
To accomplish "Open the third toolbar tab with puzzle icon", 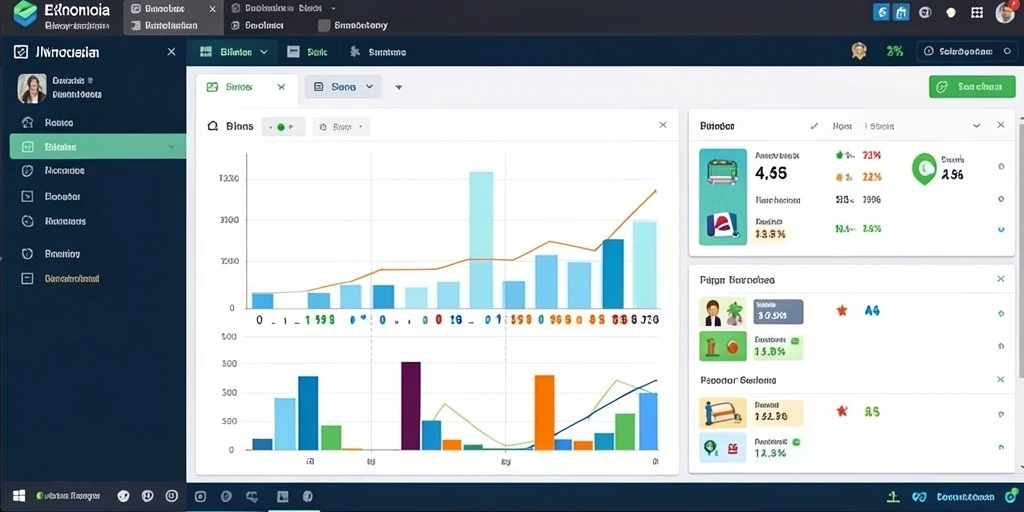I will point(377,52).
